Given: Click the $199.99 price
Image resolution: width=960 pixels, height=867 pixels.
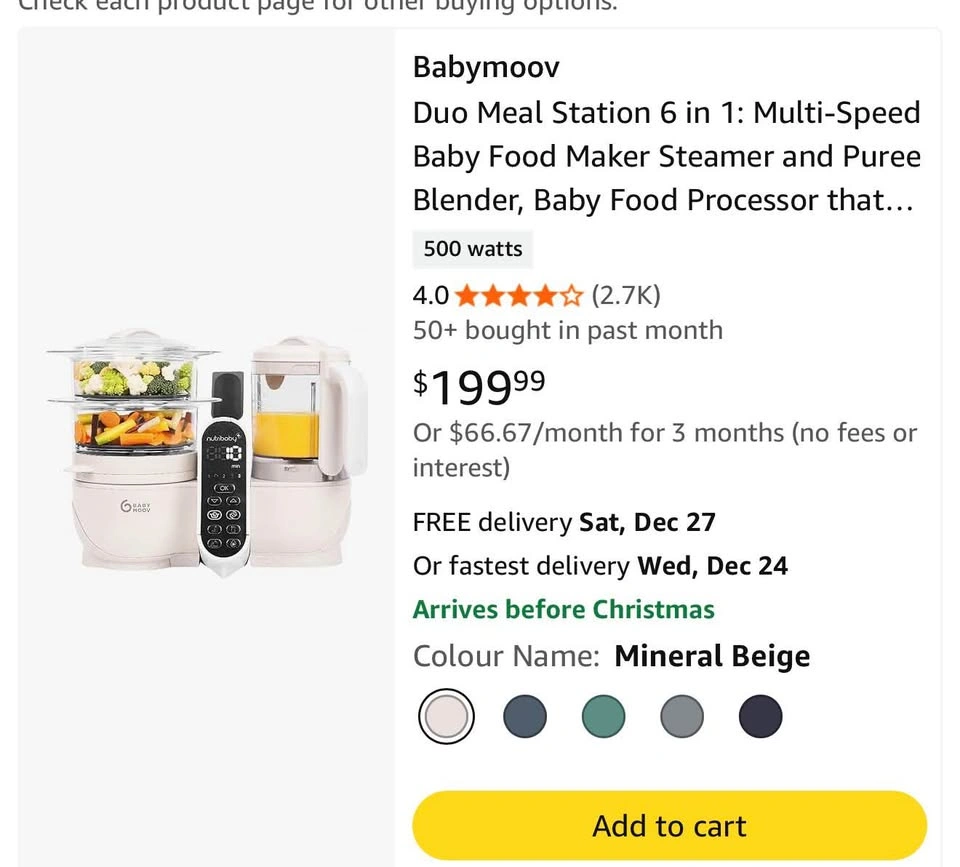Looking at the screenshot, I should 480,386.
